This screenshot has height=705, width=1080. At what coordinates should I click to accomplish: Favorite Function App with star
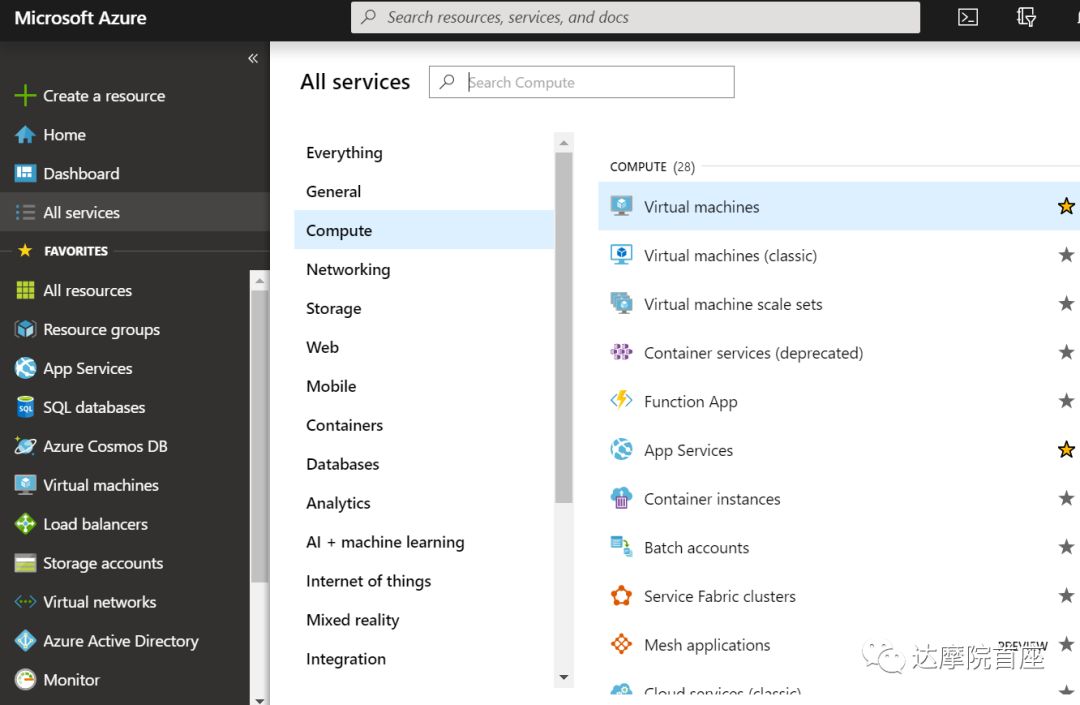click(x=1066, y=401)
